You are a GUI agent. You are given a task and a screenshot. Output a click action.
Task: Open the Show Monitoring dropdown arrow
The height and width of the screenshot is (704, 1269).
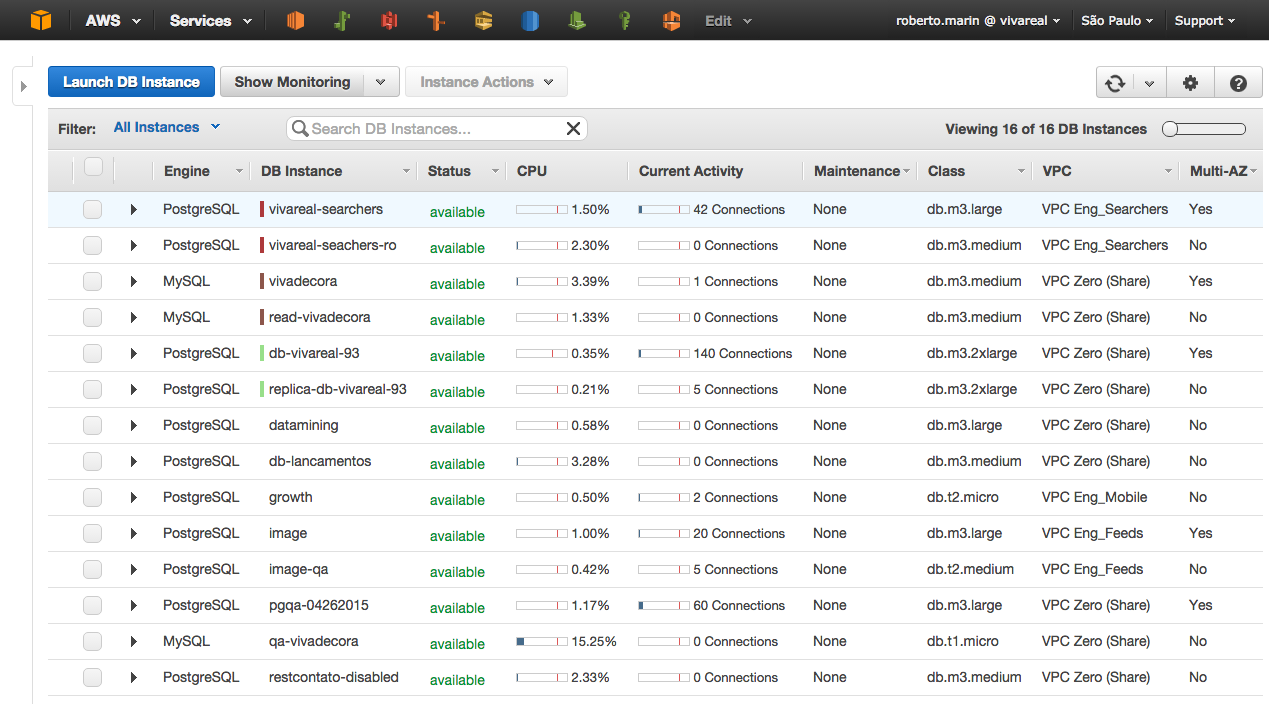pos(381,82)
